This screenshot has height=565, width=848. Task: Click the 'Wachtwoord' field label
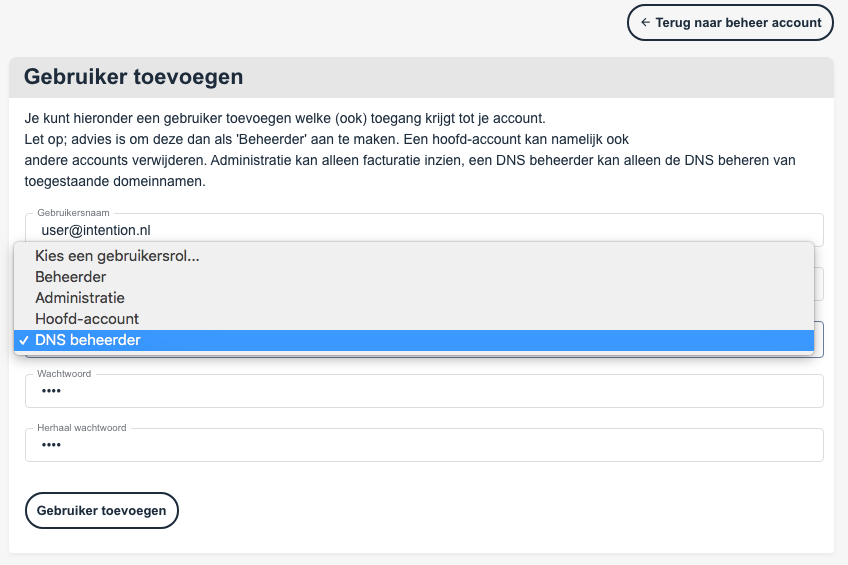coord(64,374)
